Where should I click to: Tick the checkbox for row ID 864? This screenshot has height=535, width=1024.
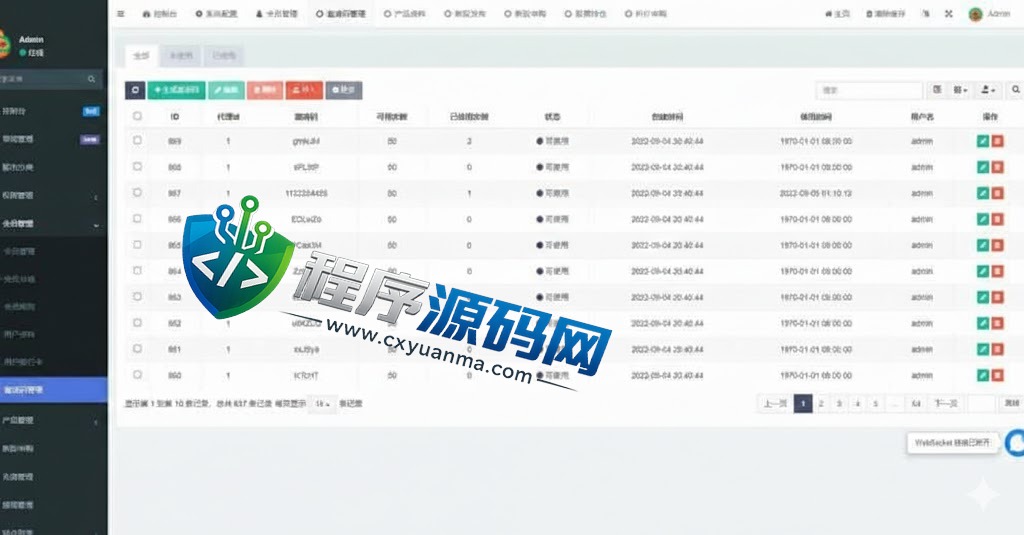pyautogui.click(x=137, y=270)
